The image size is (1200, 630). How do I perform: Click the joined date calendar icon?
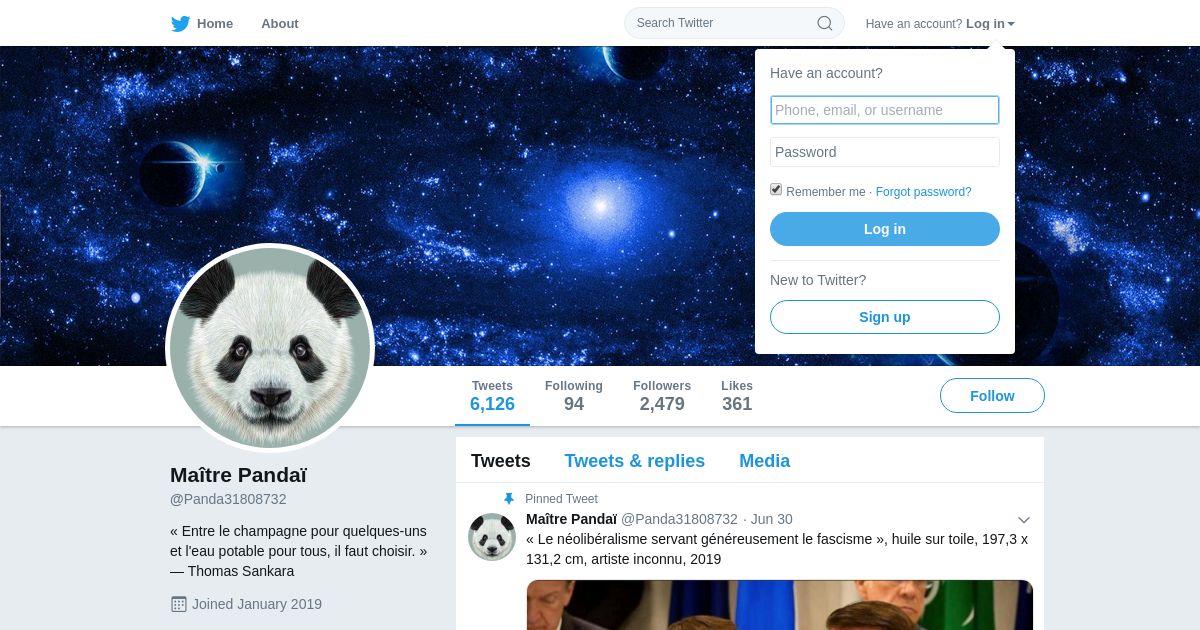point(179,604)
